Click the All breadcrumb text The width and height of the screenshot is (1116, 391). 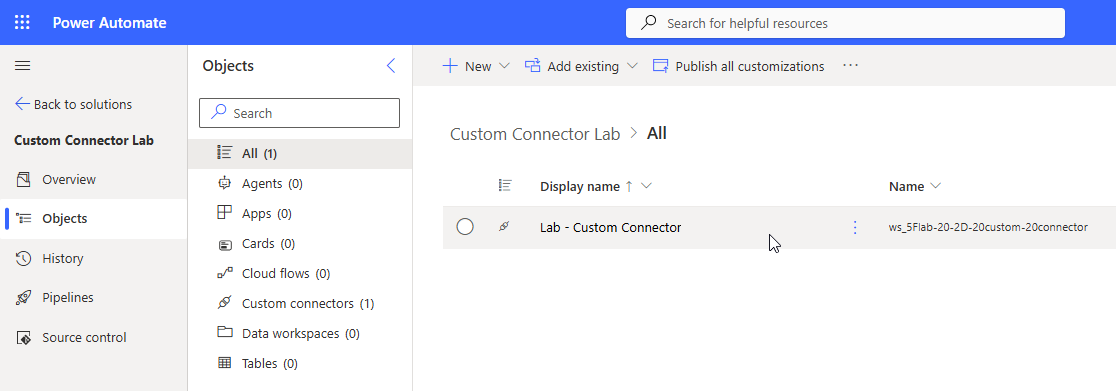(x=656, y=133)
